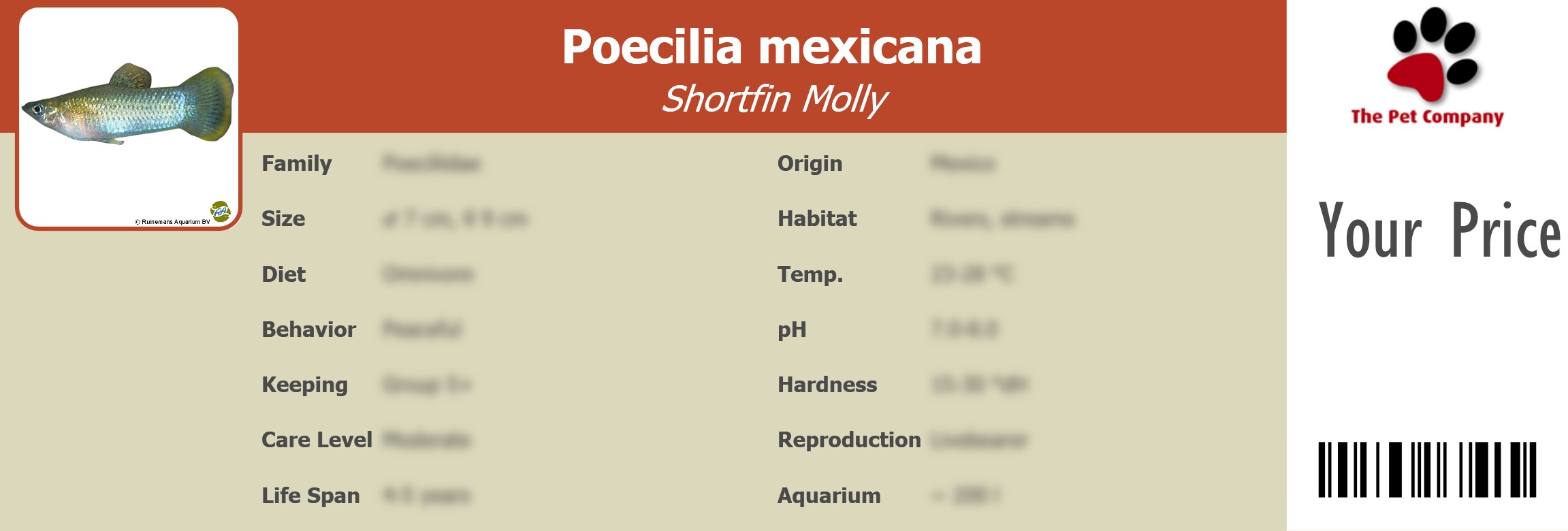Click the Ruinemans Aquarium round logo badge

coord(221,211)
